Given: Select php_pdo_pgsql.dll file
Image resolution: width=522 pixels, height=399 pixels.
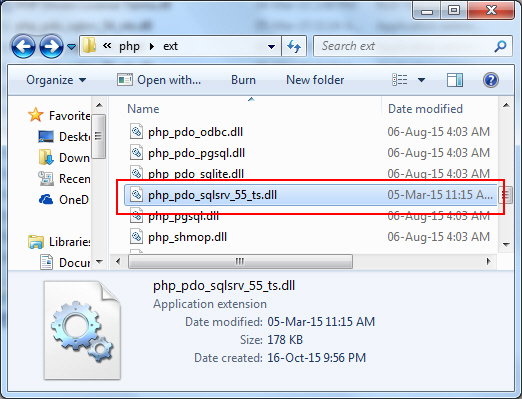Looking at the screenshot, I should tap(196, 153).
